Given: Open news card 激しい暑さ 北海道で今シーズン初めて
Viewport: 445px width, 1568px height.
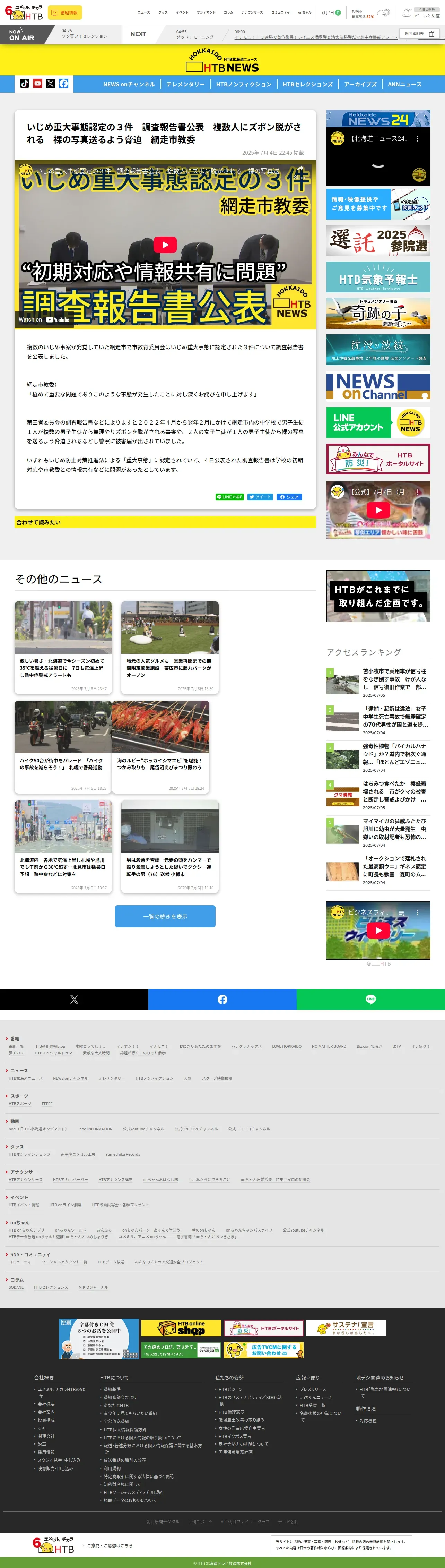Looking at the screenshot, I should pyautogui.click(x=63, y=648).
